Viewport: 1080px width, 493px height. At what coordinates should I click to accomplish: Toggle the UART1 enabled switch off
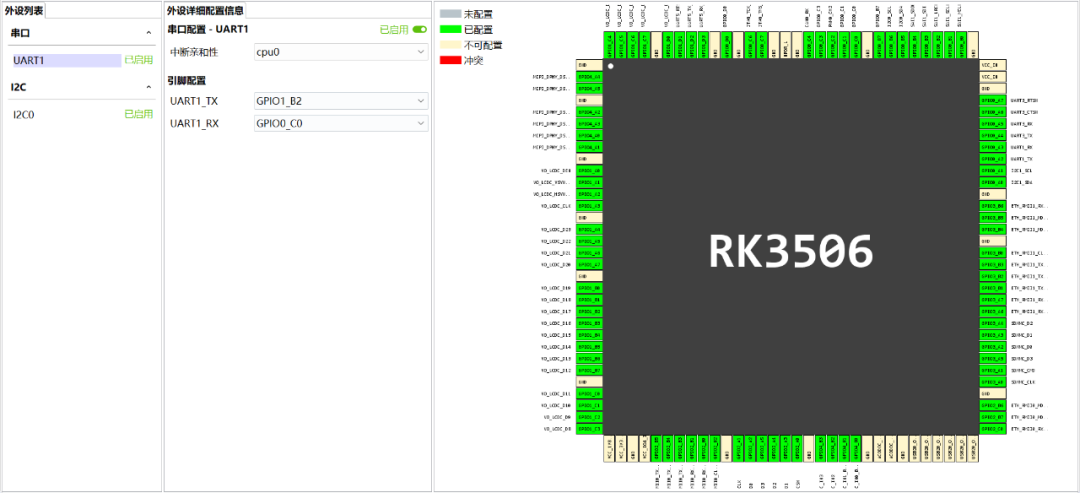pos(419,30)
